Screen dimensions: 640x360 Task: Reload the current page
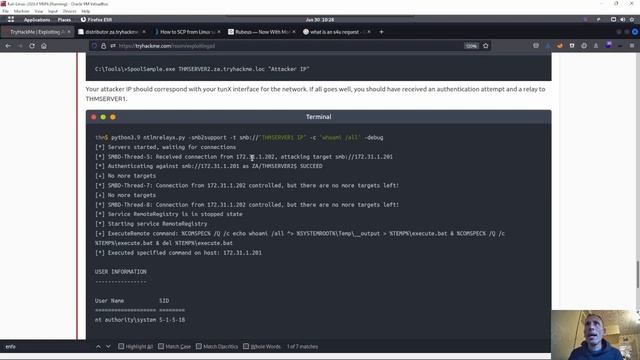click(x=32, y=46)
